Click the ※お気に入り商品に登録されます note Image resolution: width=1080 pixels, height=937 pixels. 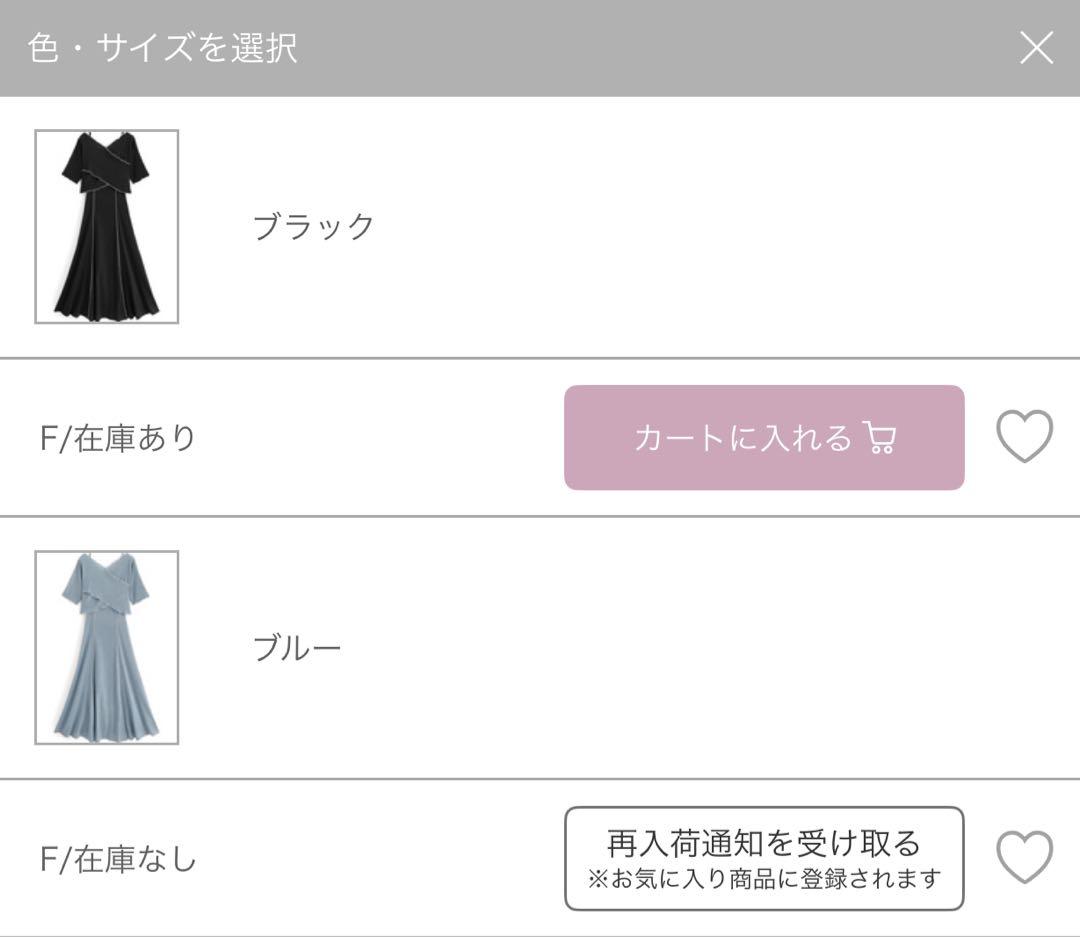click(x=764, y=879)
